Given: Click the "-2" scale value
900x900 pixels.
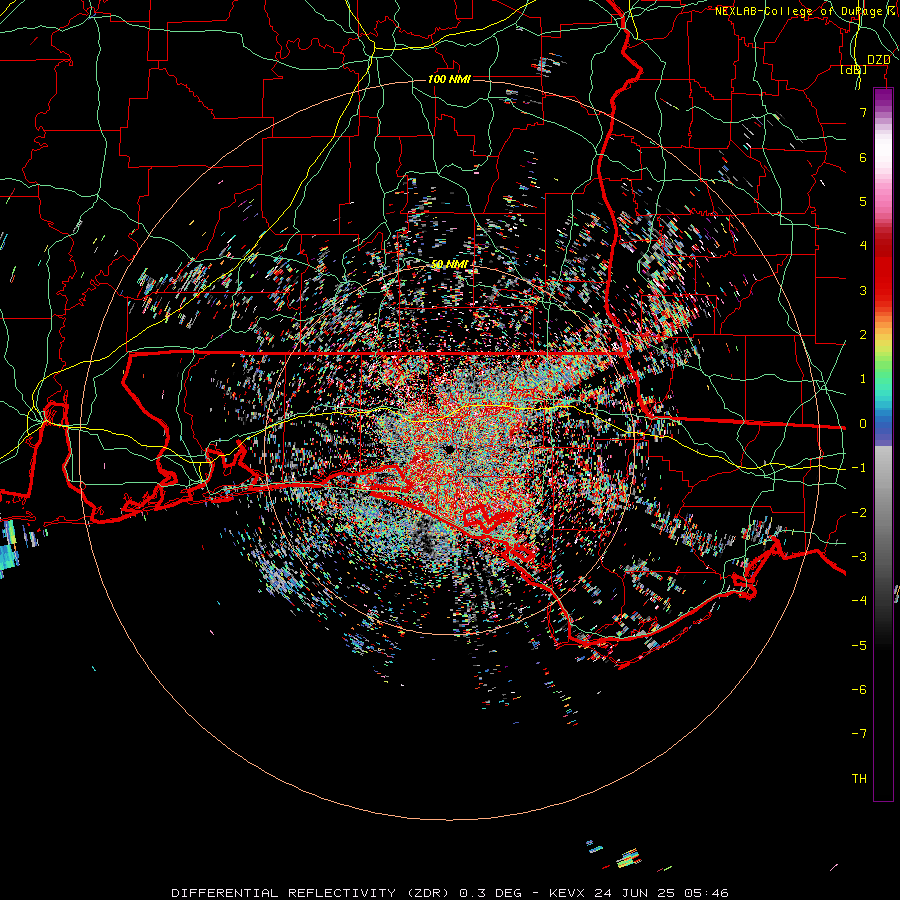Looking at the screenshot, I should tap(859, 513).
